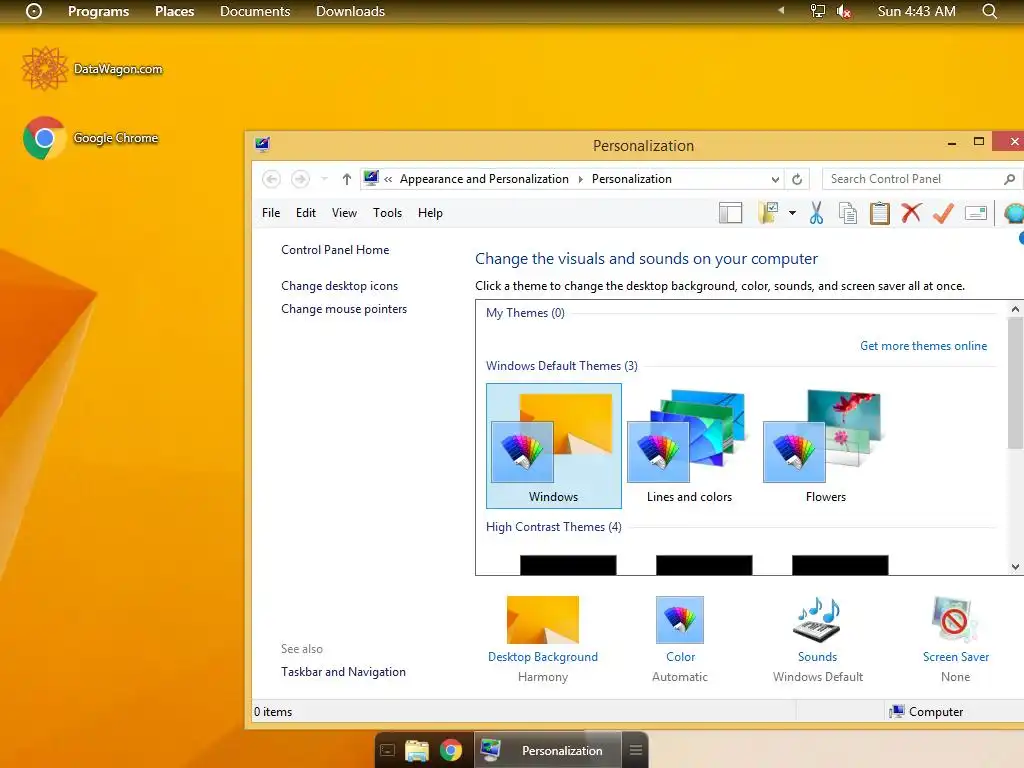Click the red X Delete icon
This screenshot has height=768, width=1024.
coord(911,213)
